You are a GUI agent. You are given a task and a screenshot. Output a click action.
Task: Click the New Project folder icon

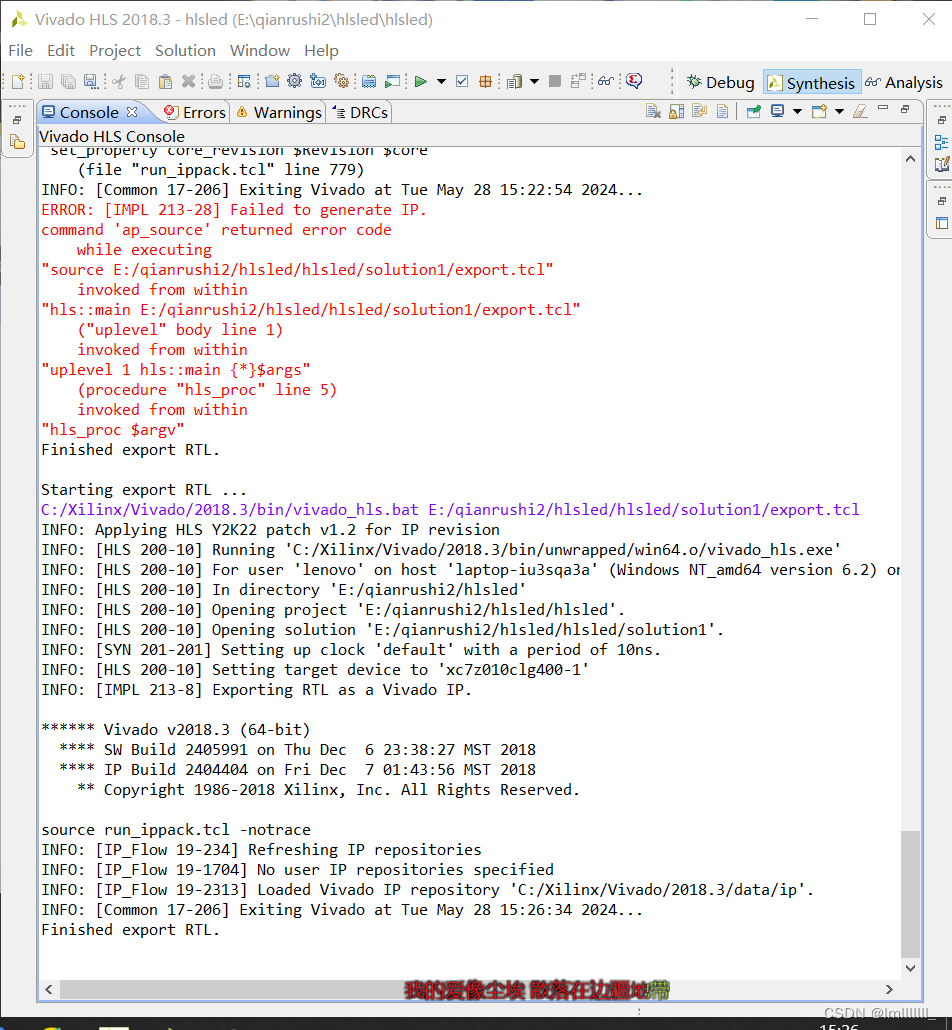[273, 81]
